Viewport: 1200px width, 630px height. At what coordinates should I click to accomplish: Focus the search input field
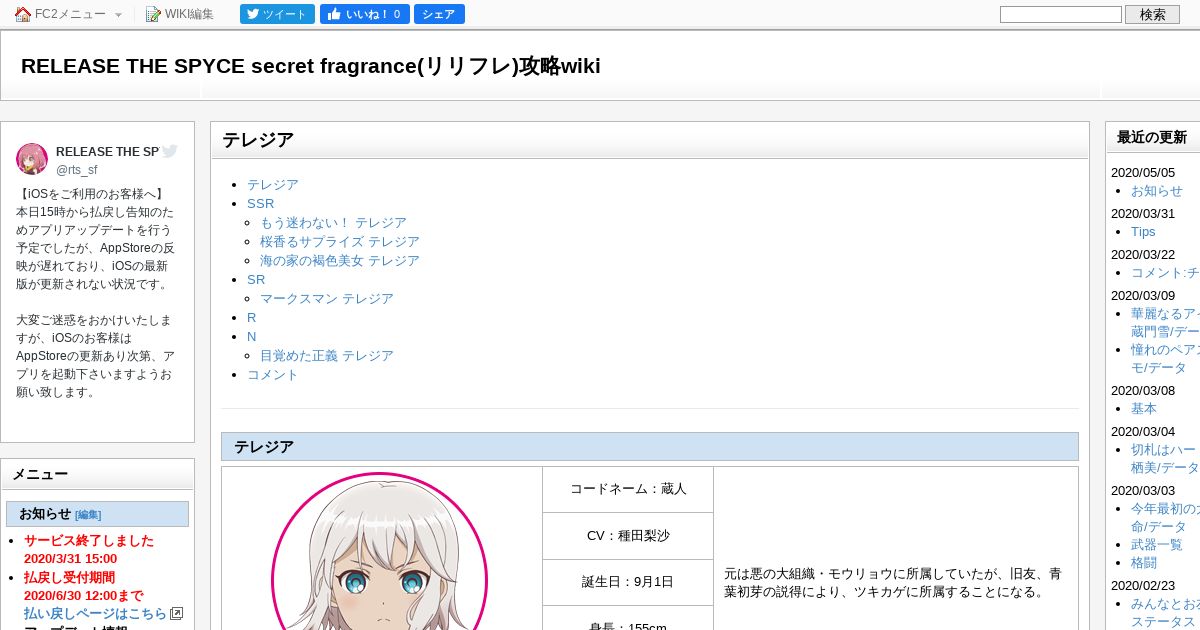pos(1061,14)
